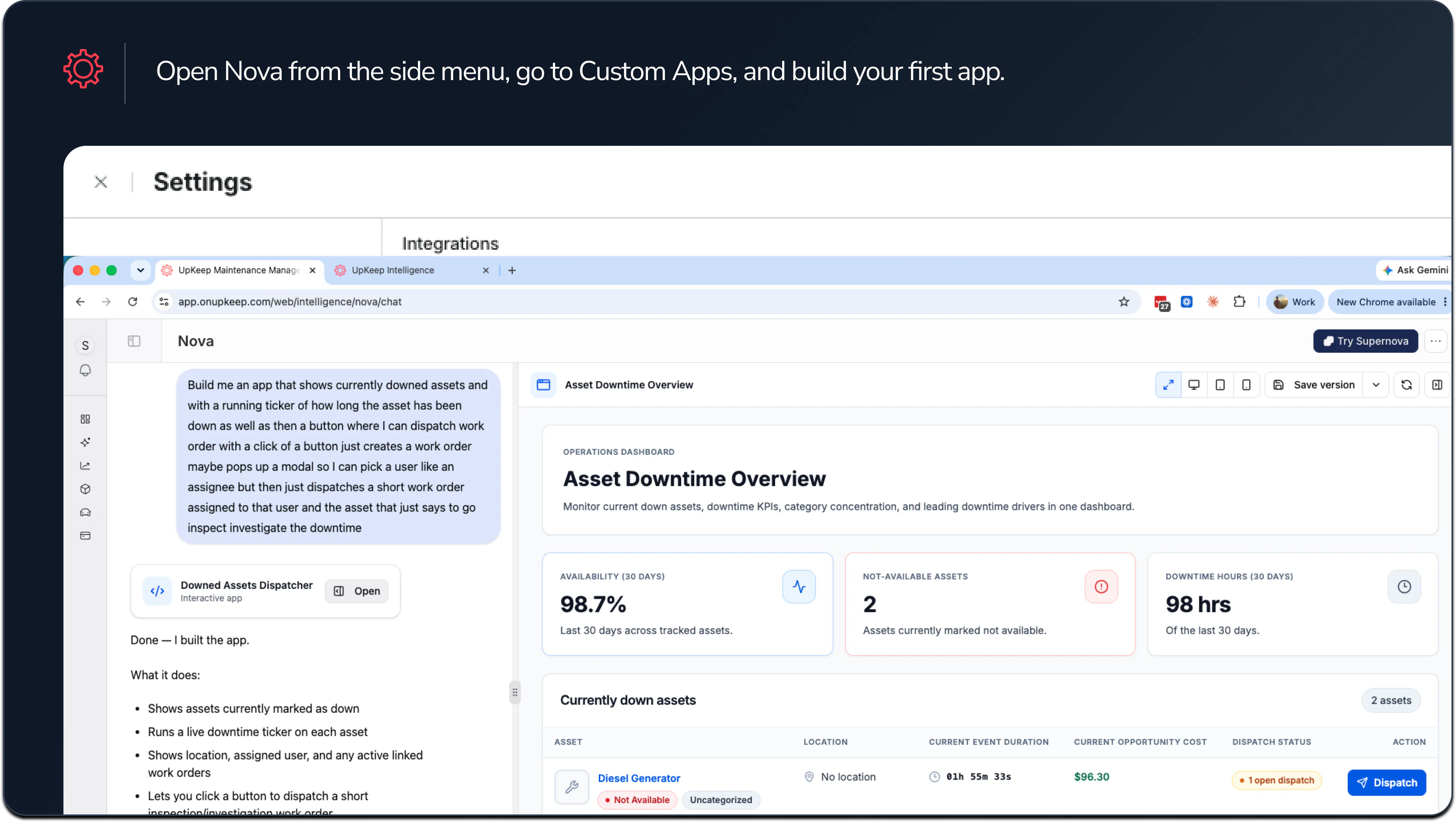Viewport: 1456px width, 822px height.
Task: Reload the browser page
Action: (x=133, y=301)
